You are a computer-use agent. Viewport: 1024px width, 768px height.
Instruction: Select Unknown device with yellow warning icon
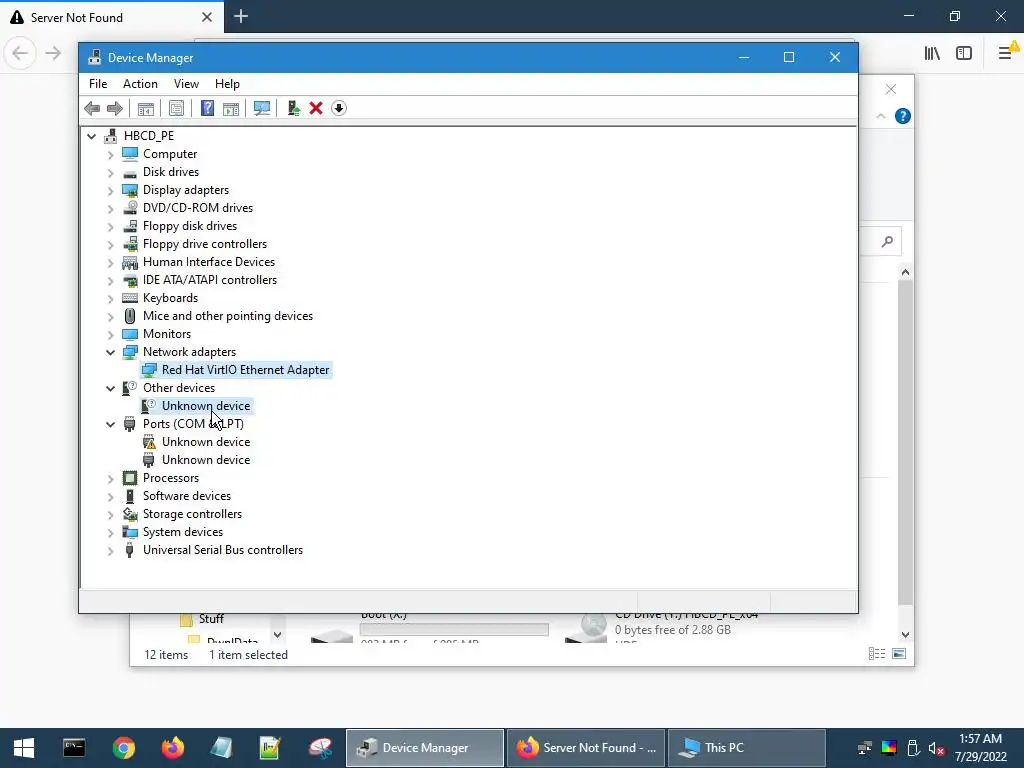coord(206,441)
